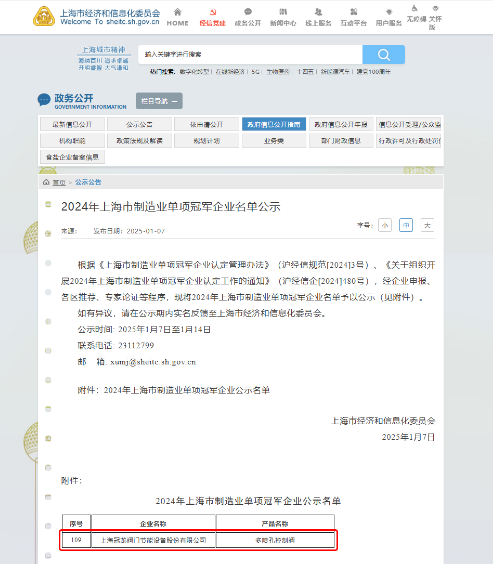493x564 pixels.
Task: Open the 政策法规及解读 tab
Action: click(139, 141)
